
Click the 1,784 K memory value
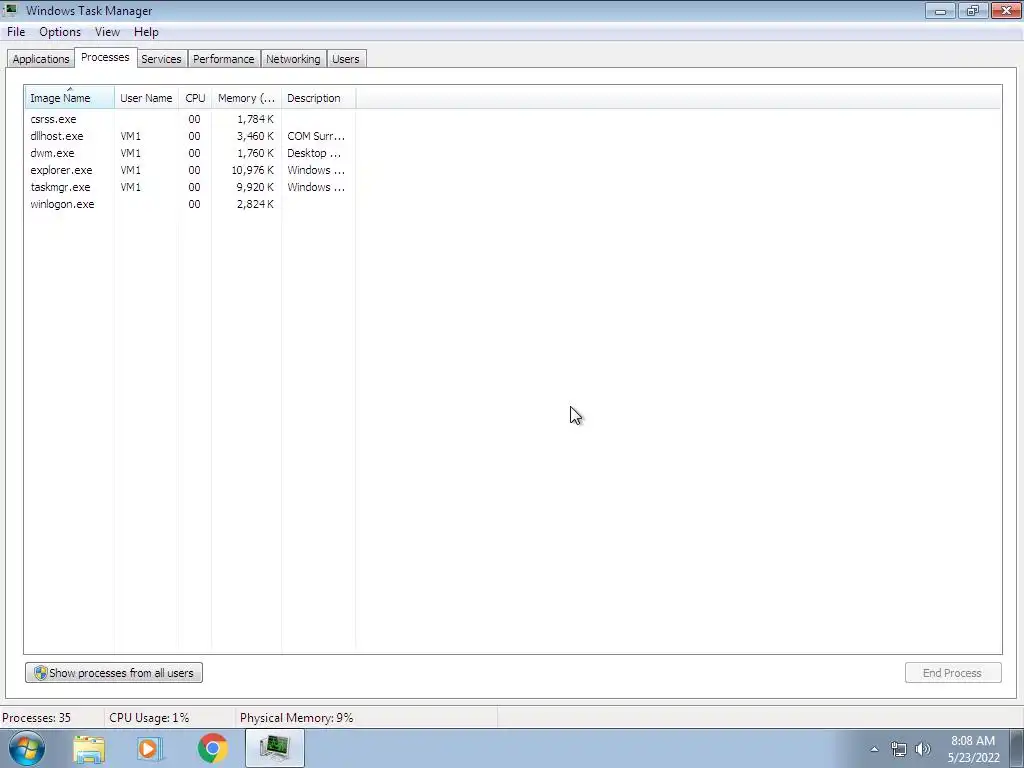click(255, 119)
